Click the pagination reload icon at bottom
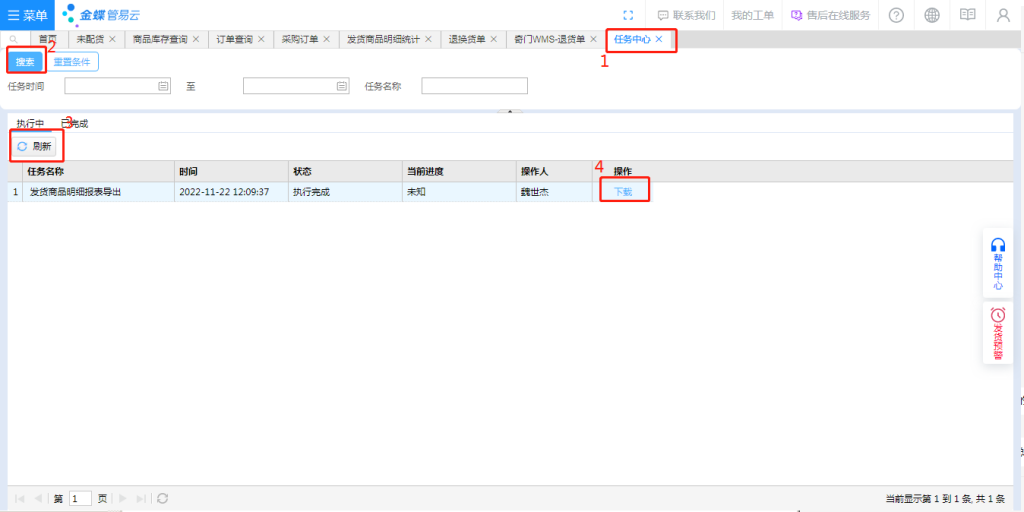 (x=163, y=498)
